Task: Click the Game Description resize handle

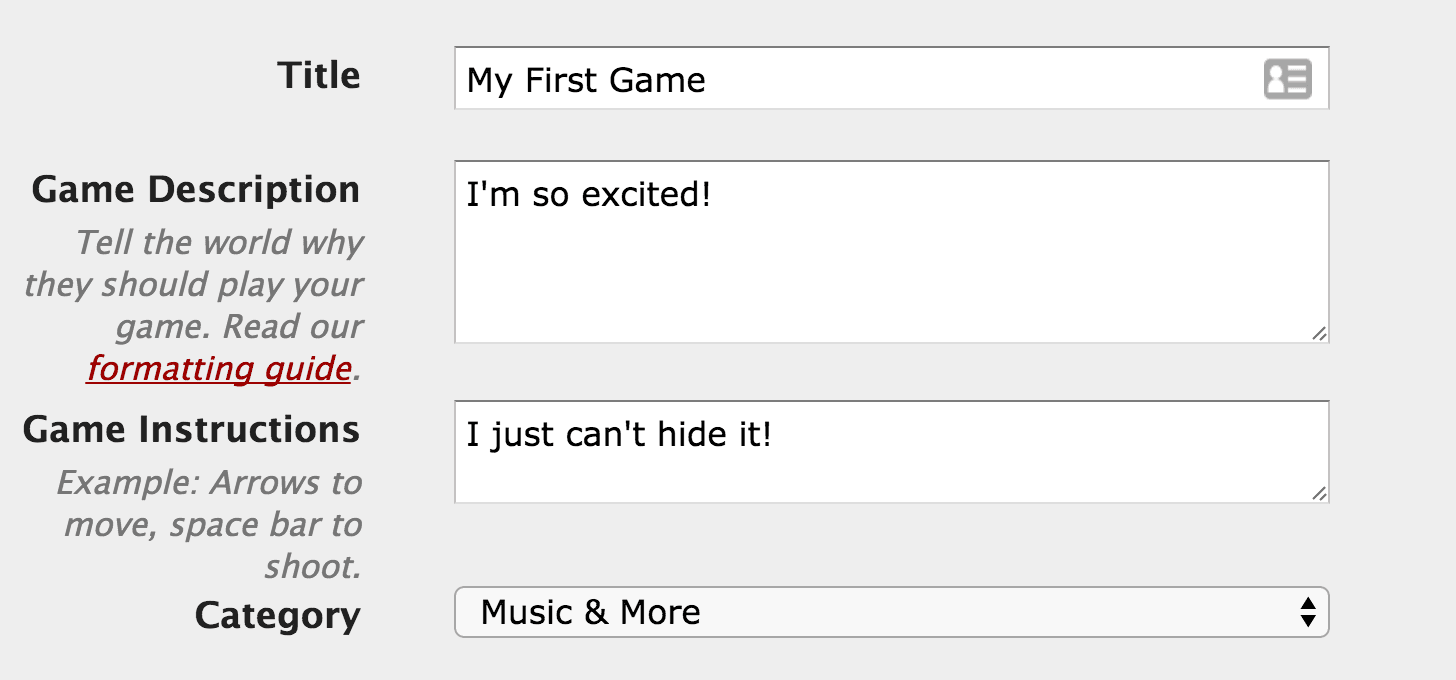Action: 1319,333
